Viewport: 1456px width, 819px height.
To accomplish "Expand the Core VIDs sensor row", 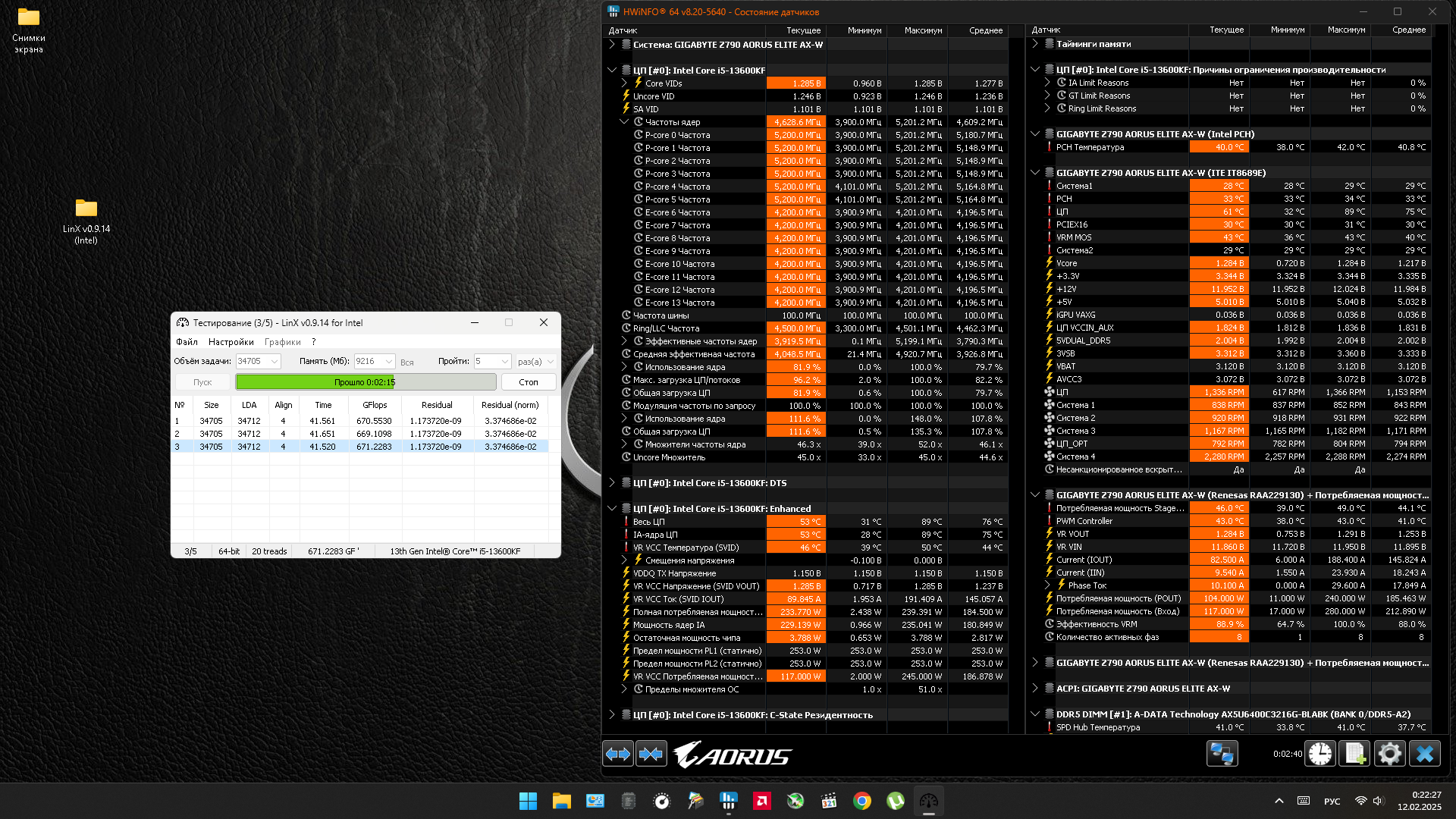I will pos(624,83).
